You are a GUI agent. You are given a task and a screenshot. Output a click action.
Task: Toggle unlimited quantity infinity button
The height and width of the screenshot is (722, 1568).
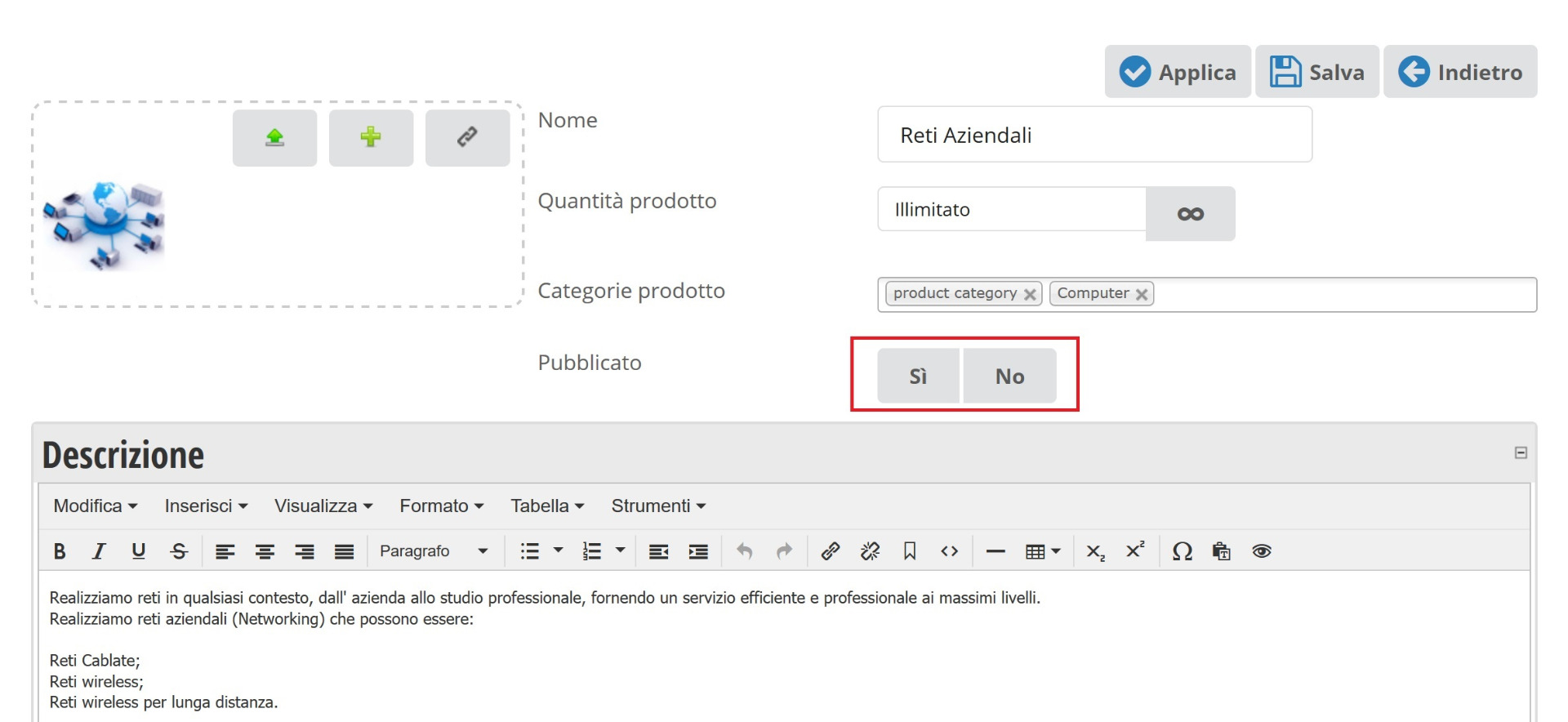coord(1190,214)
